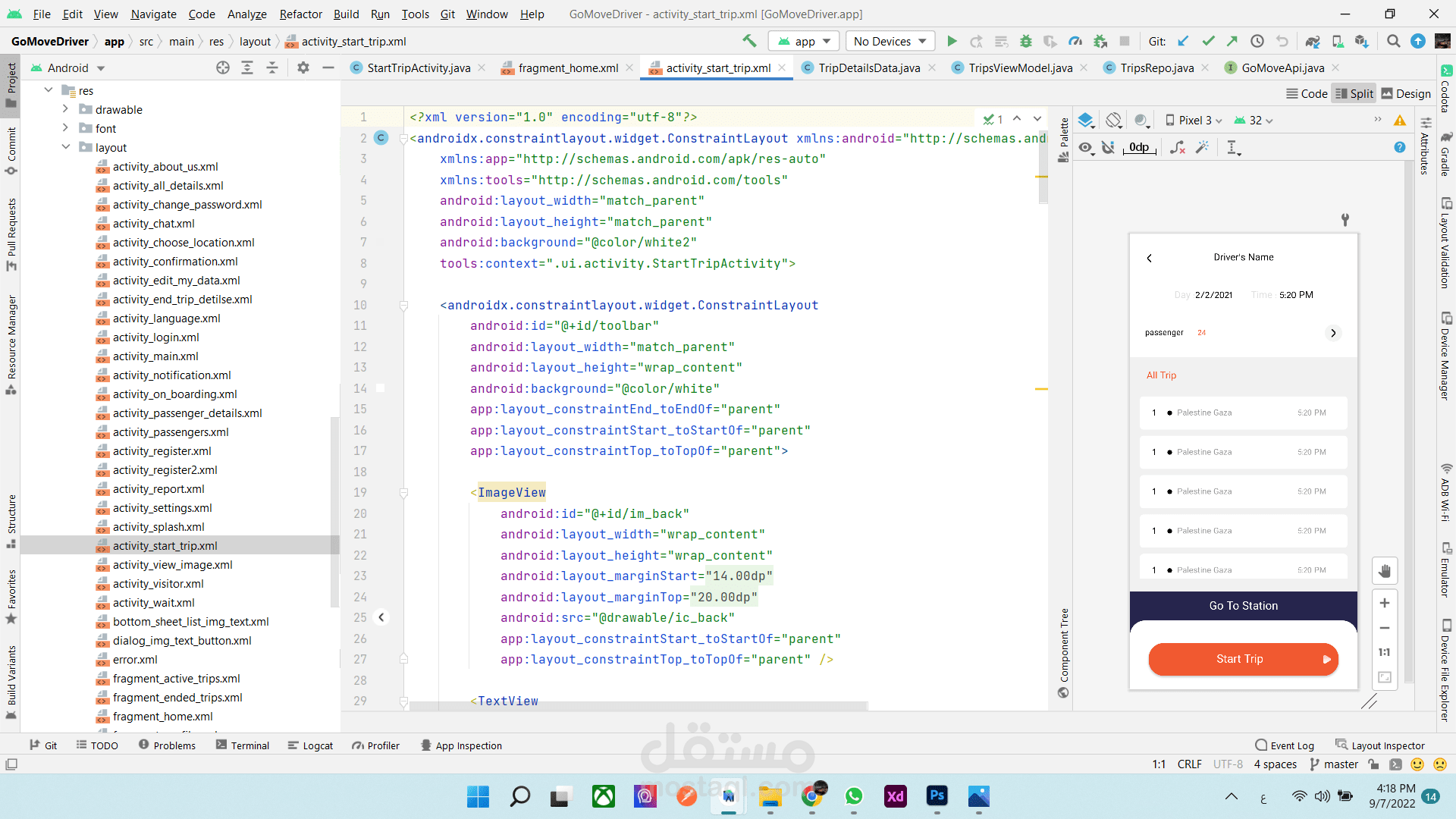Screen dimensions: 1456x819
Task: Click the Git commit checkmark icon
Action: (x=1208, y=41)
